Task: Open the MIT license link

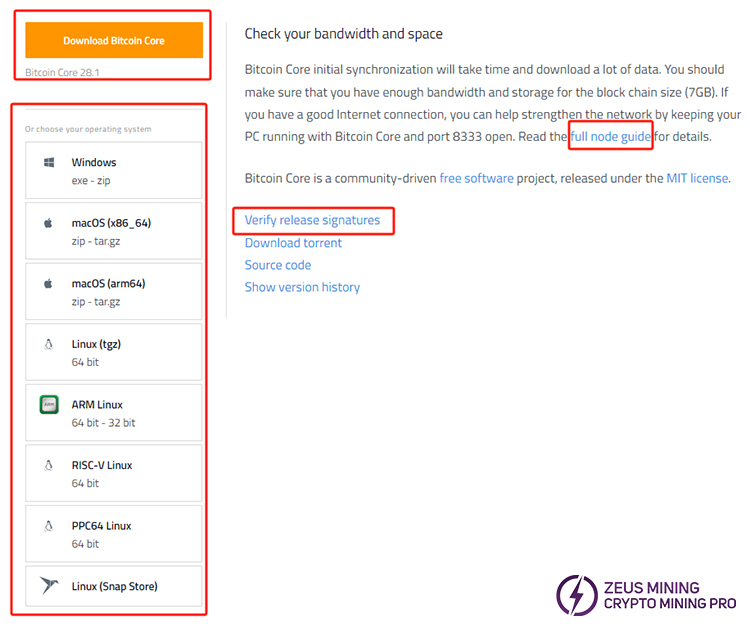Action: point(697,178)
